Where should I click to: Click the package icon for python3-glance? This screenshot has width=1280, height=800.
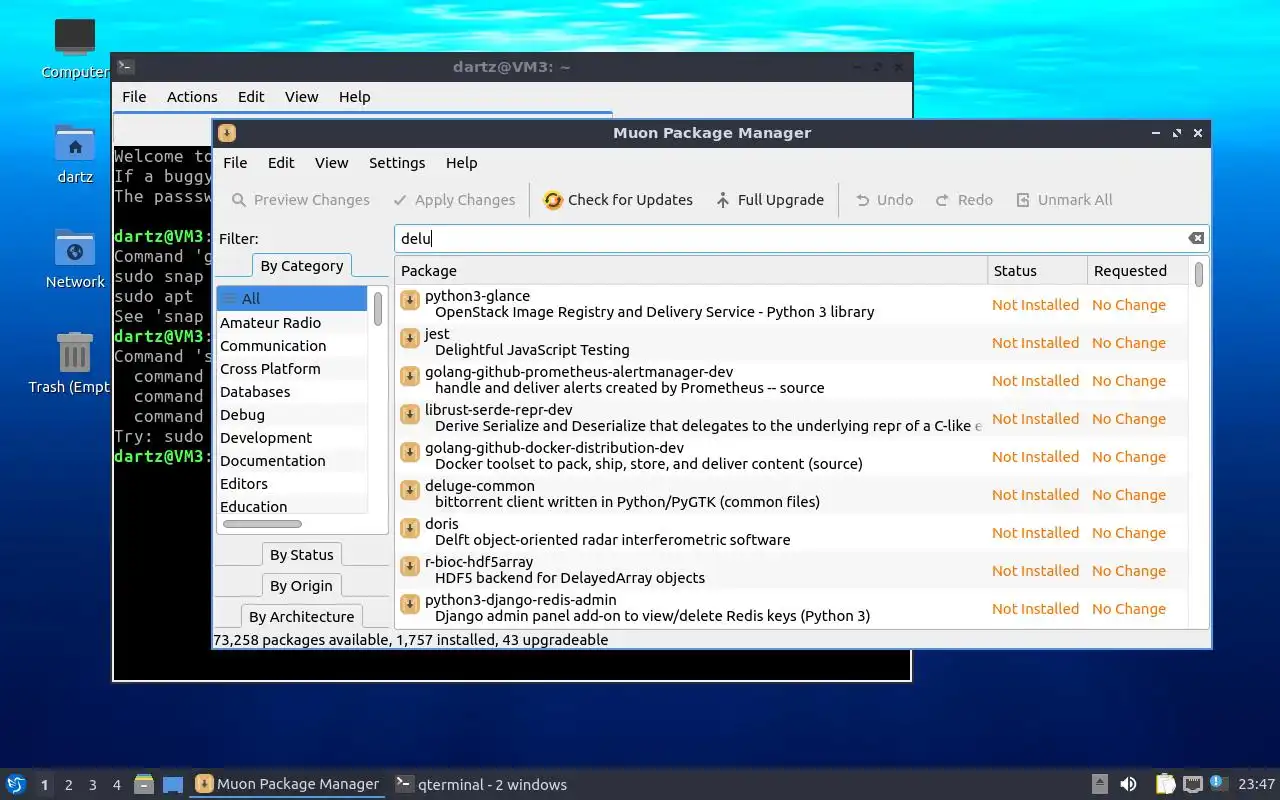[409, 300]
